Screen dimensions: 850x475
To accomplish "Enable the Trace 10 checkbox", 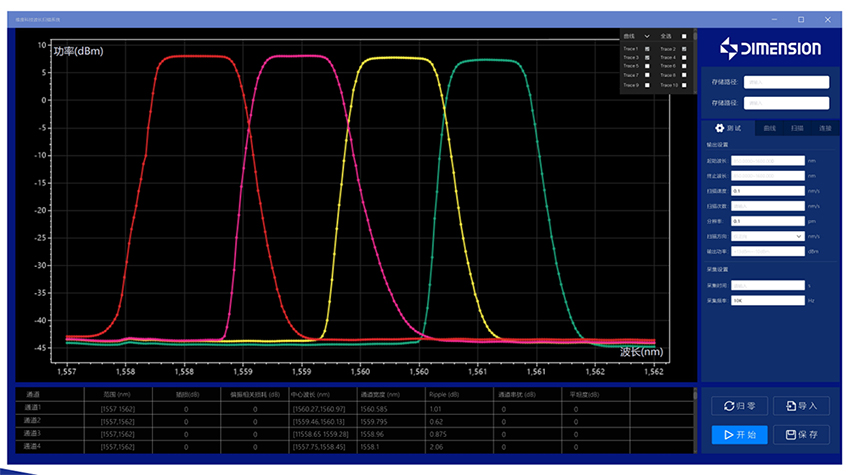I will coord(684,85).
